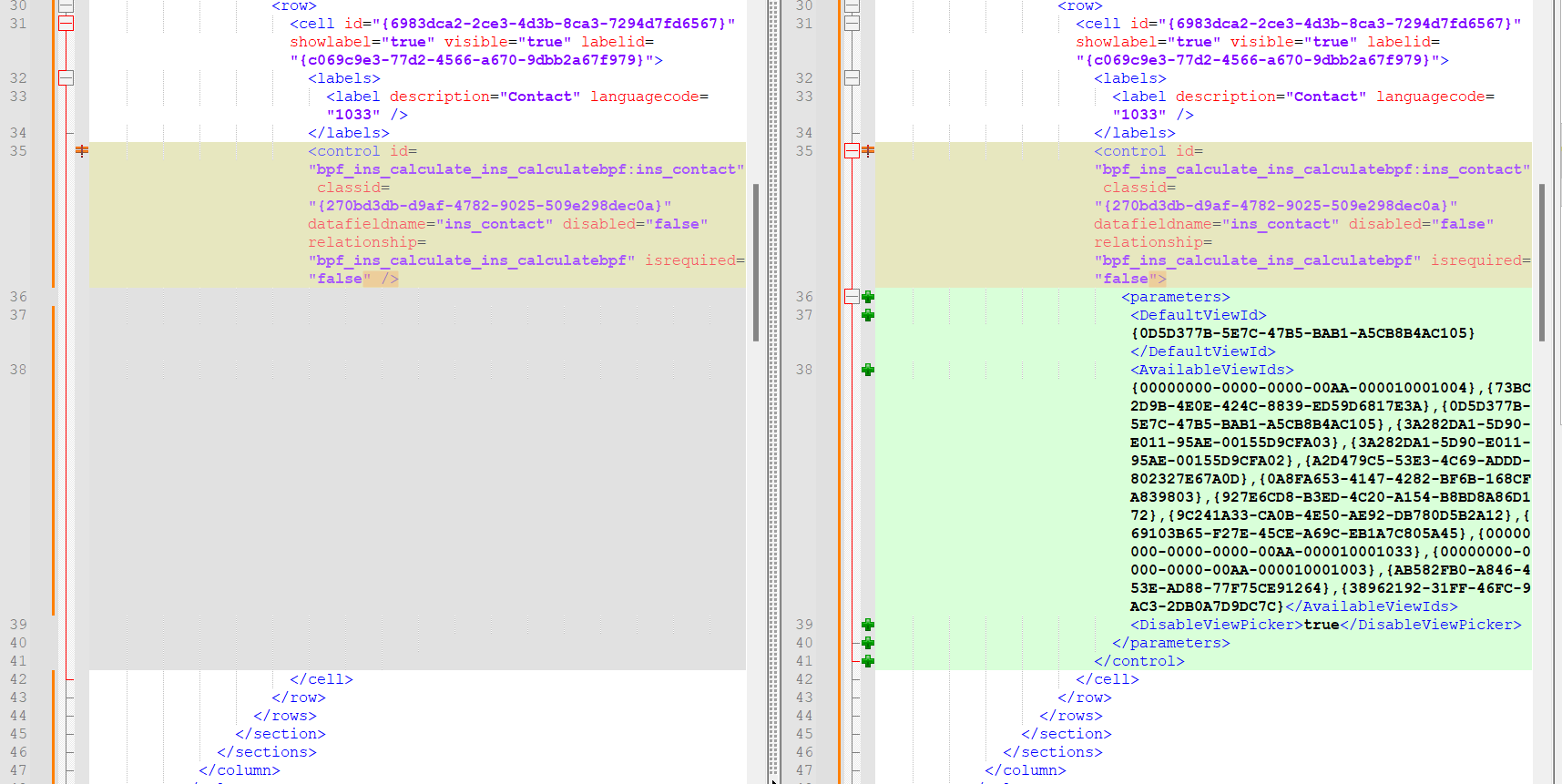Click the green added-line plus on line 39

pos(868,625)
